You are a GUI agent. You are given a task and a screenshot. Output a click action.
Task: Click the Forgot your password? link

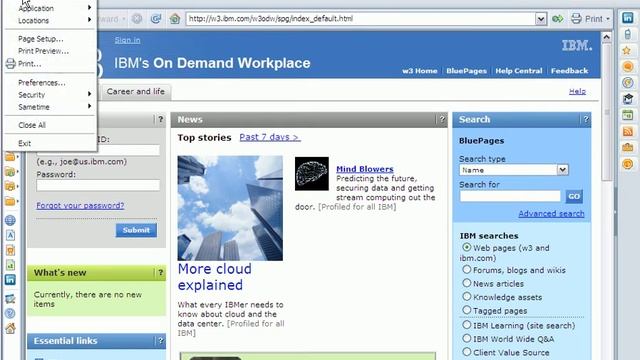tap(80, 205)
